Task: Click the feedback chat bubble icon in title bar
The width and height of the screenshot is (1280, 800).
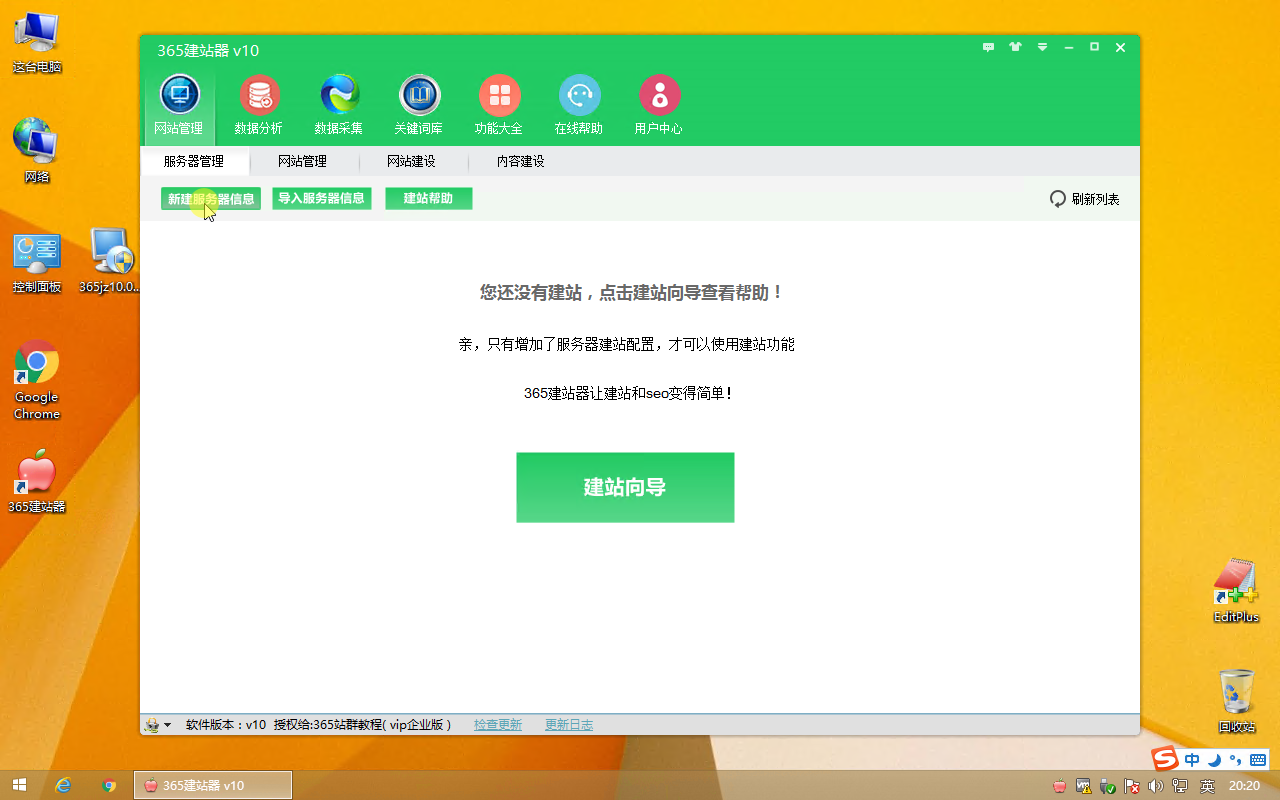Action: 989,47
